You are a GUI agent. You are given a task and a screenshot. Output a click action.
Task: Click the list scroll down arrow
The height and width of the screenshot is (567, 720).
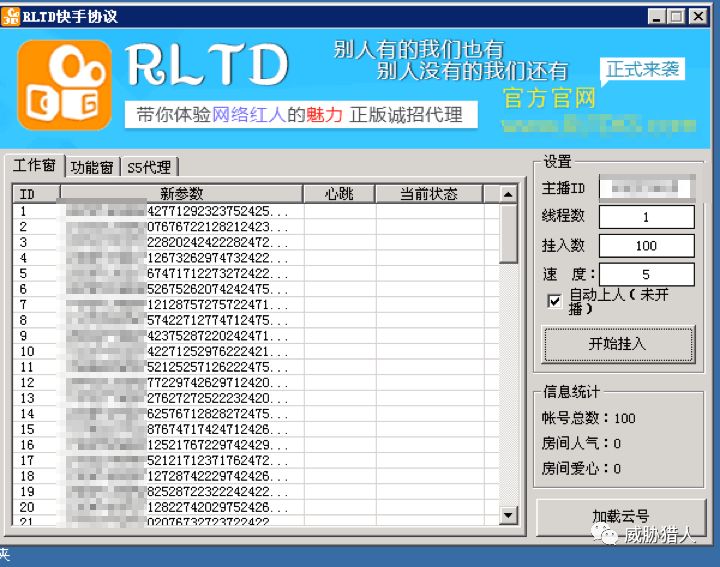coord(508,515)
